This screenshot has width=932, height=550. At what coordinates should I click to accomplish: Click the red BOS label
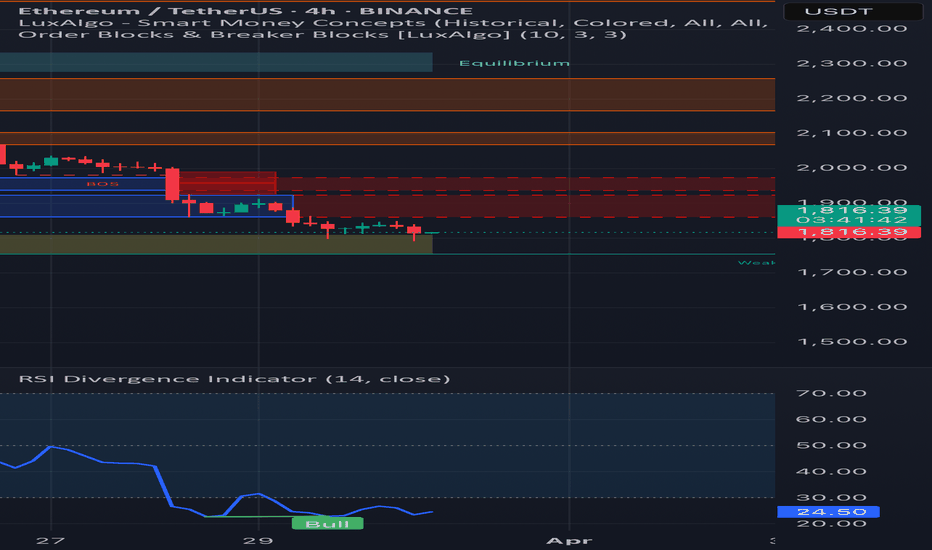coord(103,184)
